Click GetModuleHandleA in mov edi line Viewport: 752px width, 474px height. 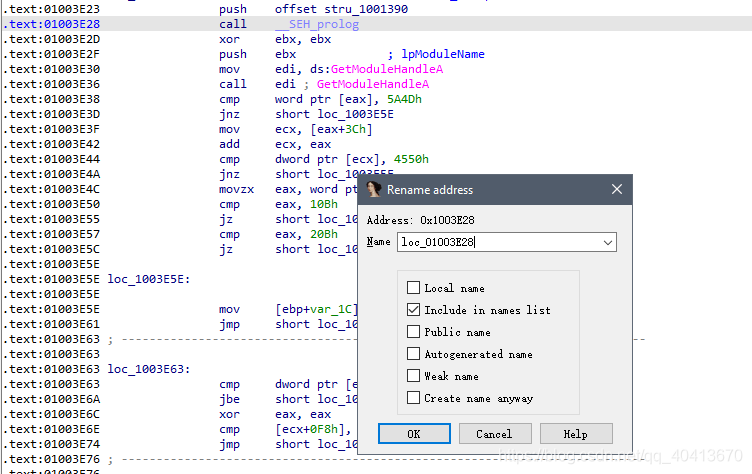pyautogui.click(x=387, y=69)
